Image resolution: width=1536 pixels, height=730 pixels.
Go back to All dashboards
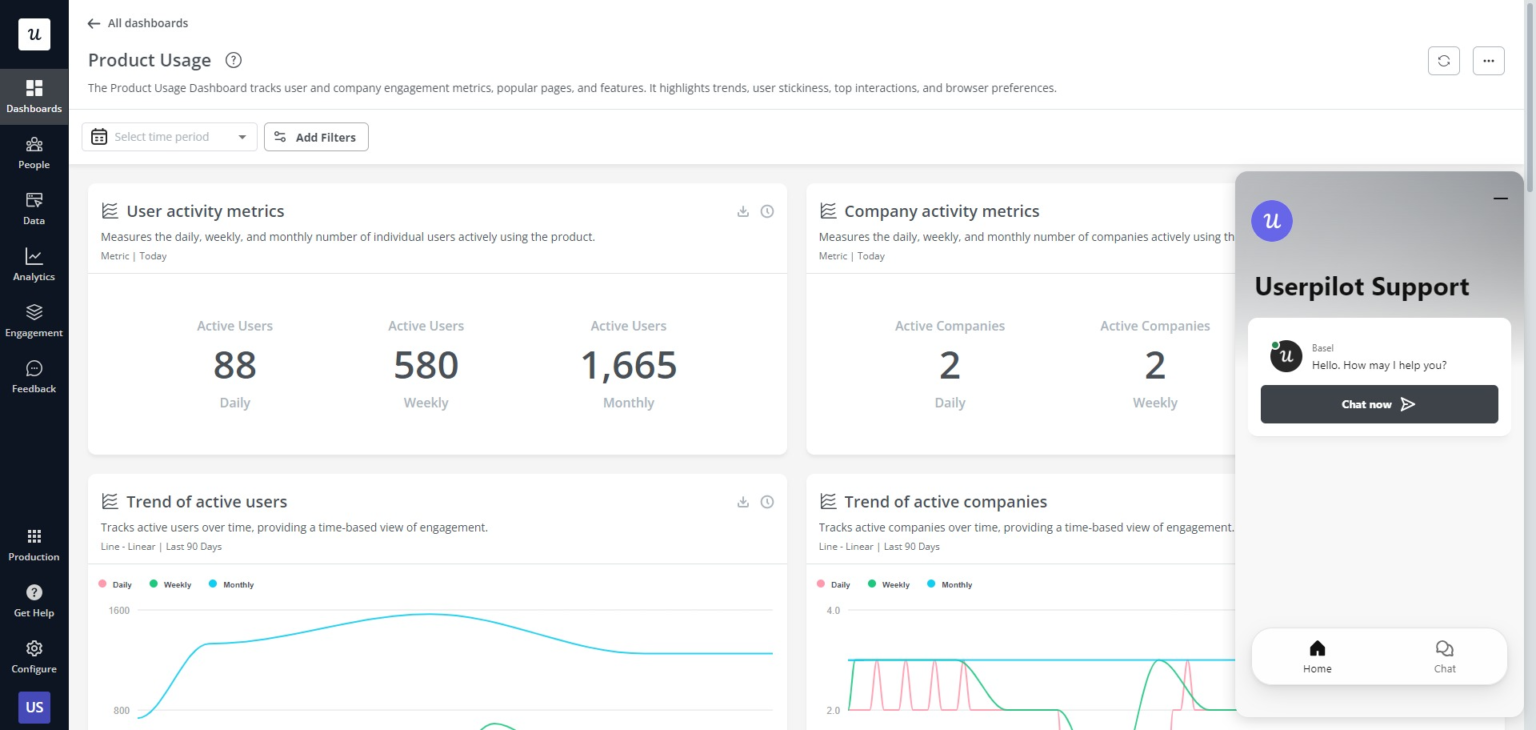(138, 23)
